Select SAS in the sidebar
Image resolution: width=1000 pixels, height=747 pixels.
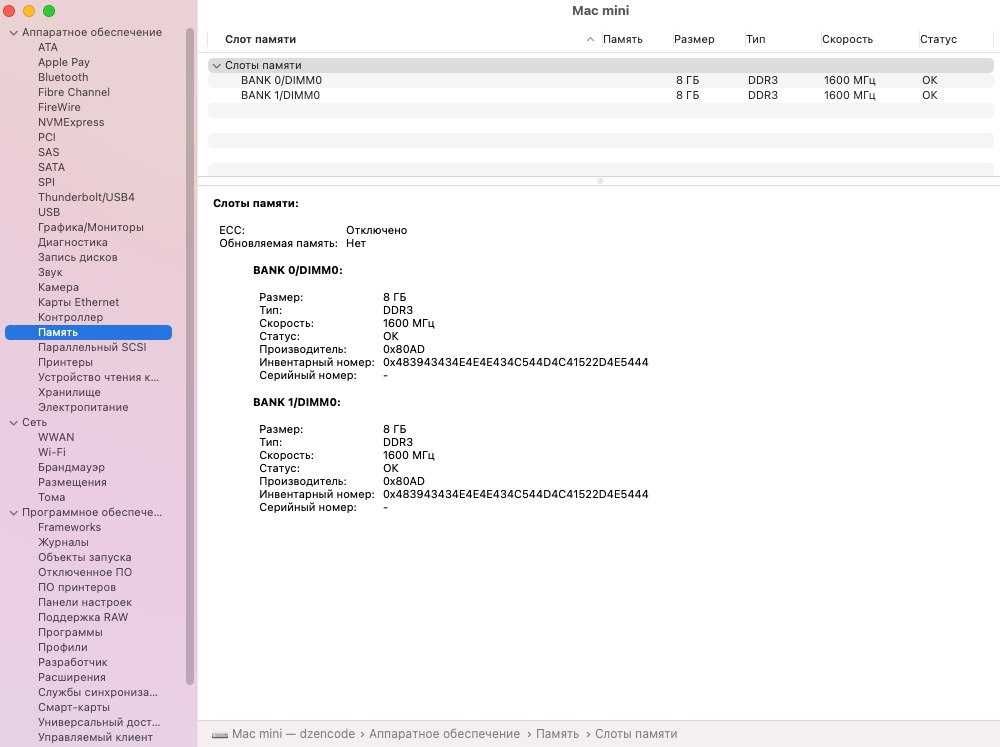[x=48, y=152]
